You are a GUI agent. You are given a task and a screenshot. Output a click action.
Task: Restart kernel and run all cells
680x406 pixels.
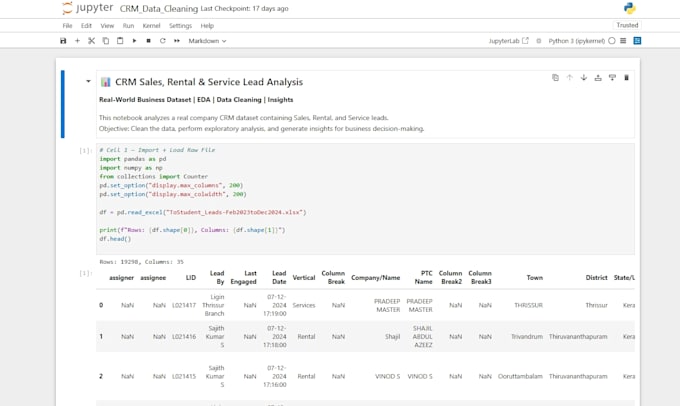(177, 41)
